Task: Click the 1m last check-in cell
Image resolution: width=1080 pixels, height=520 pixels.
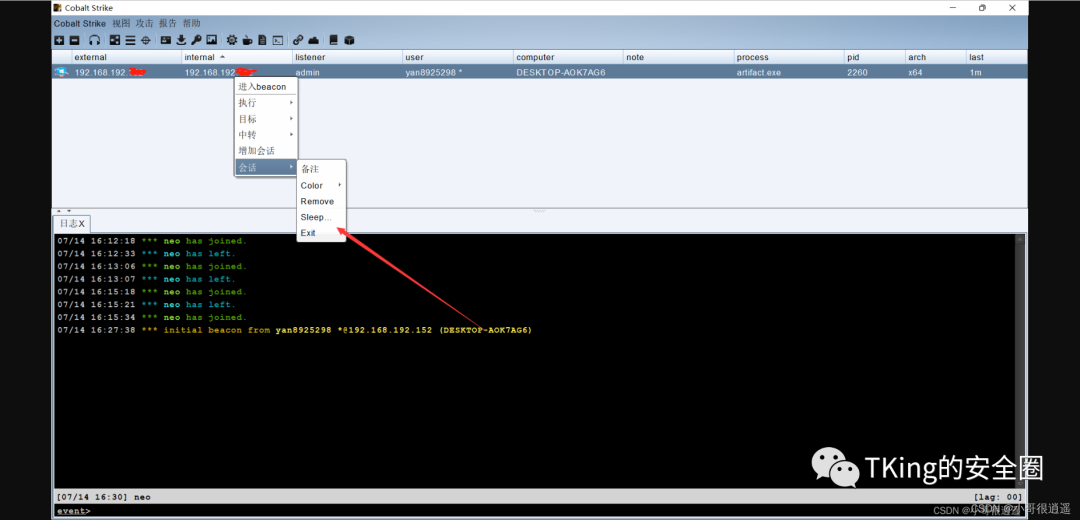Action: 997,72
